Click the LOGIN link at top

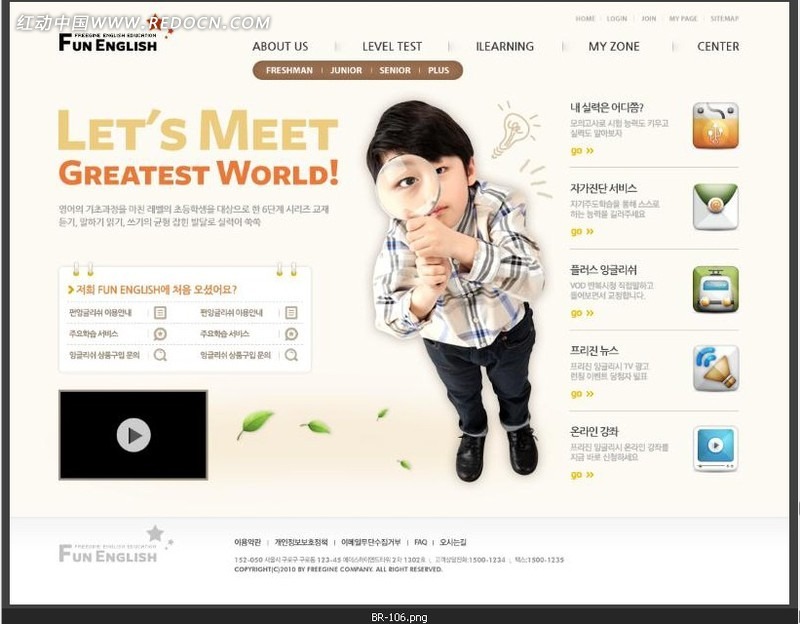(617, 19)
